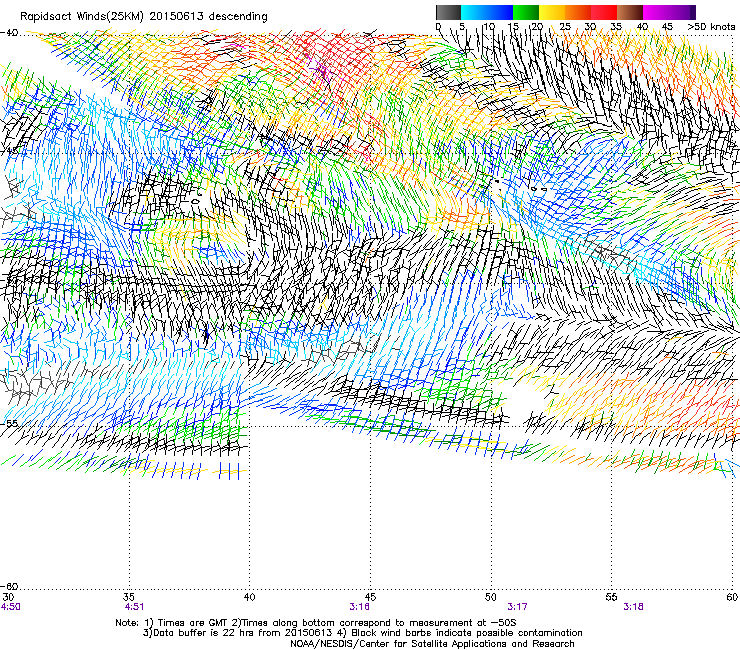Viewport: 740px width, 650px height.
Task: Click the '50' longitude label
Action: [491, 597]
